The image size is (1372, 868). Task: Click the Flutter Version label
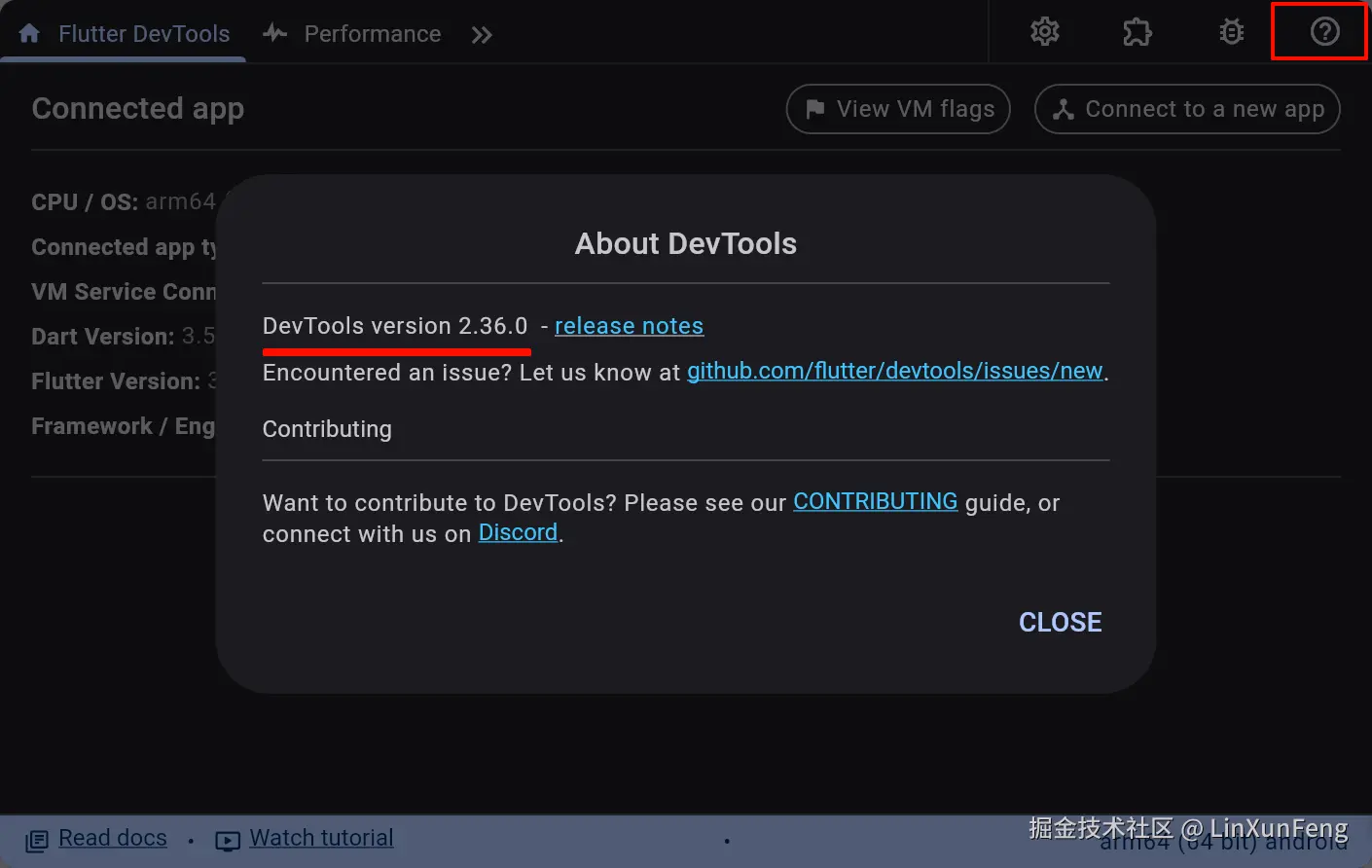(x=116, y=381)
